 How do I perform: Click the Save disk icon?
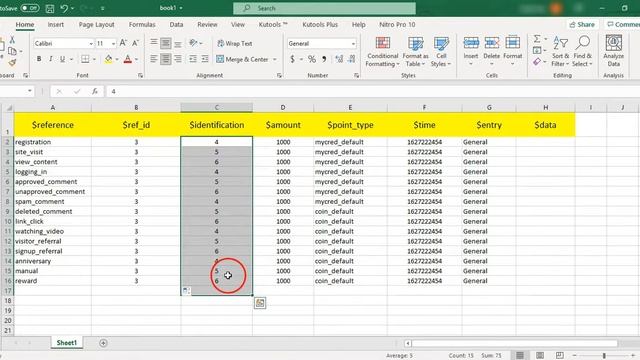point(50,8)
